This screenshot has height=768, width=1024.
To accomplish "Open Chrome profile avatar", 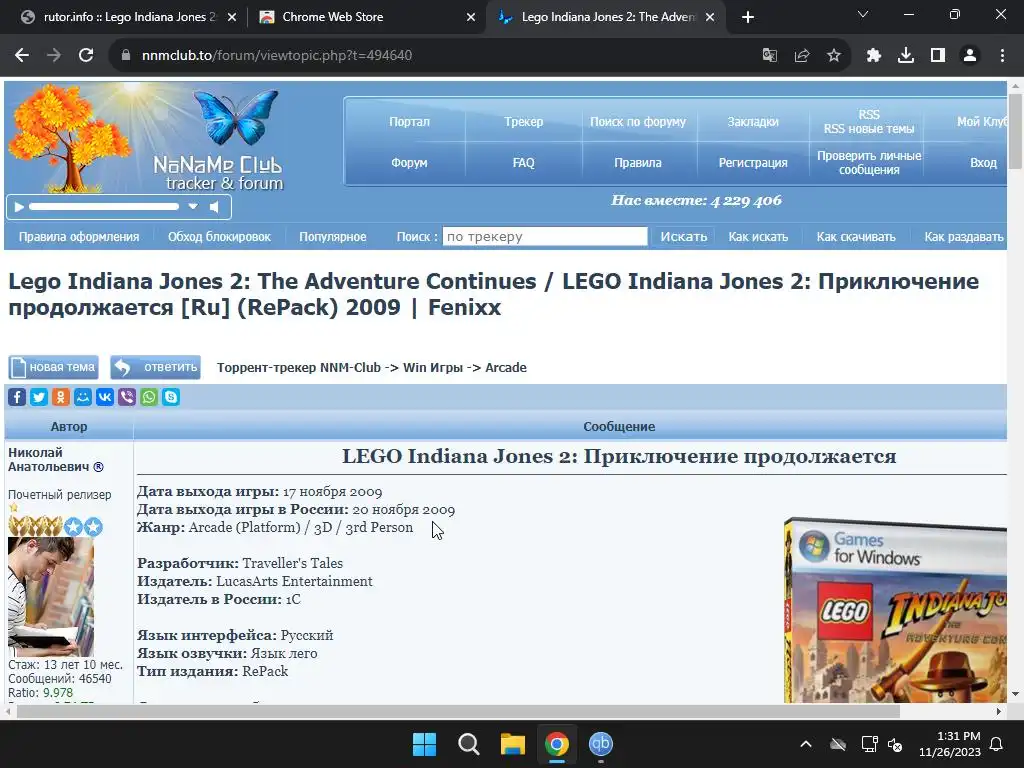I will [970, 56].
